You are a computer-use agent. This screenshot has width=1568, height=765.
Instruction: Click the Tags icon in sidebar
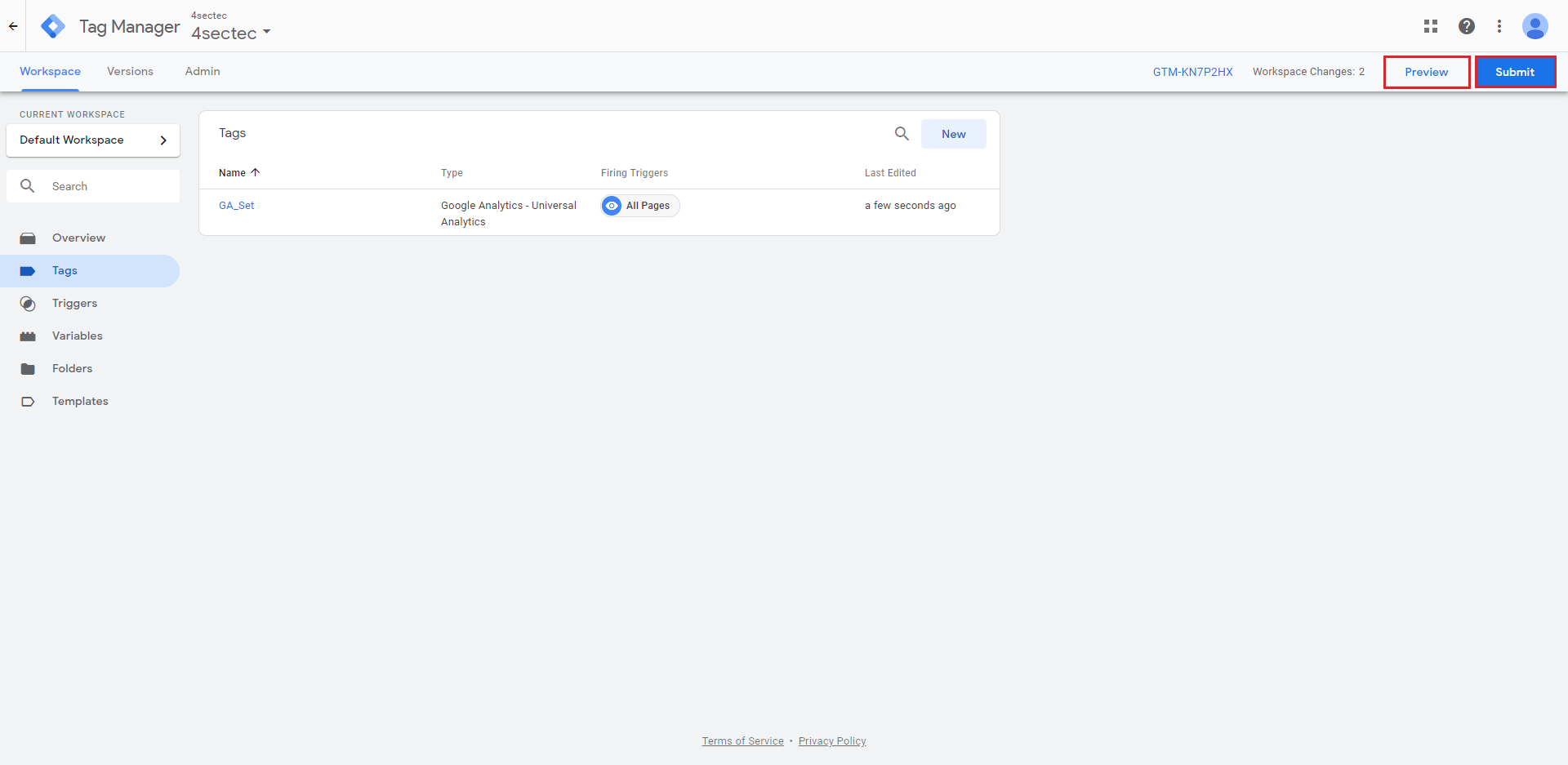pyautogui.click(x=28, y=271)
